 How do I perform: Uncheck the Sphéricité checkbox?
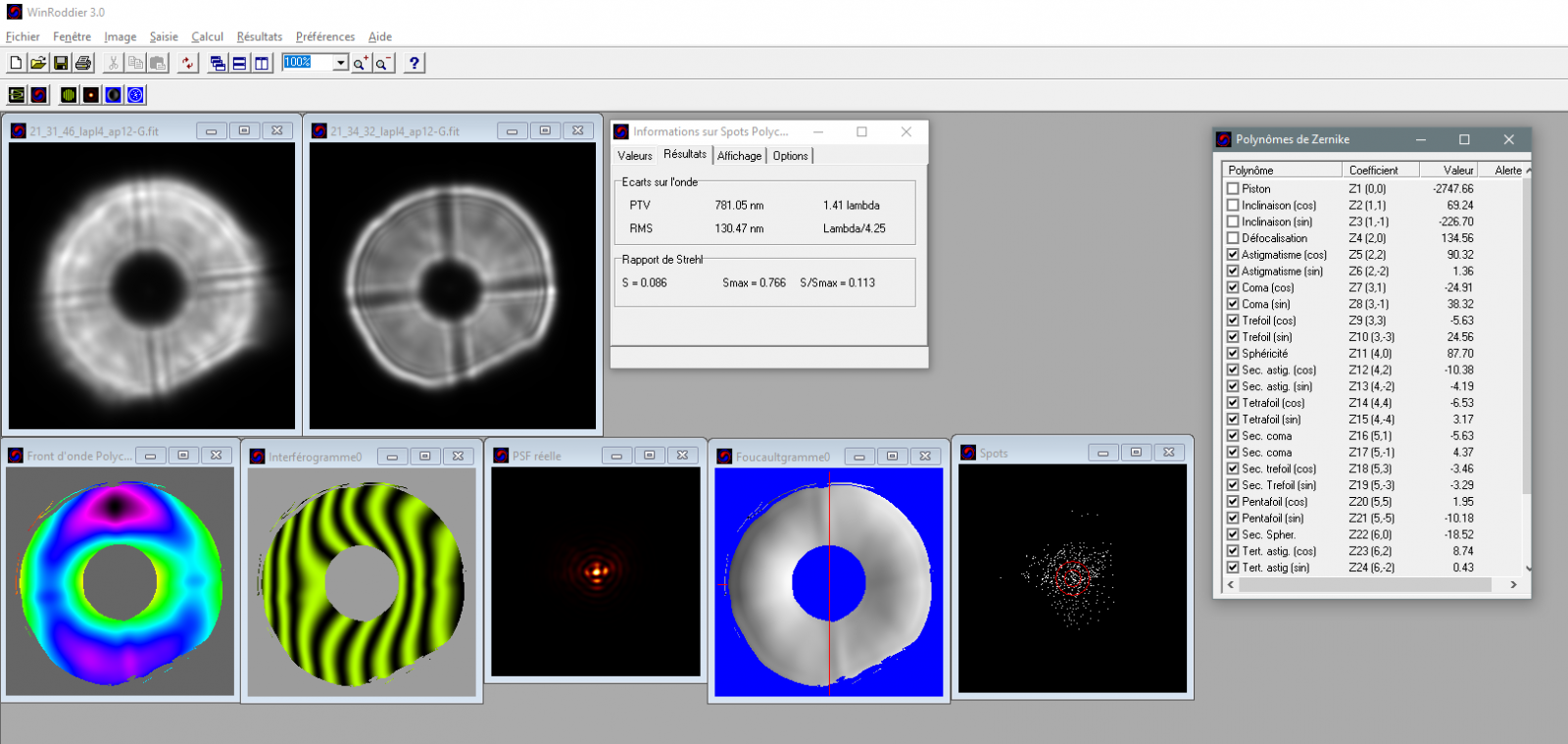click(x=1233, y=353)
